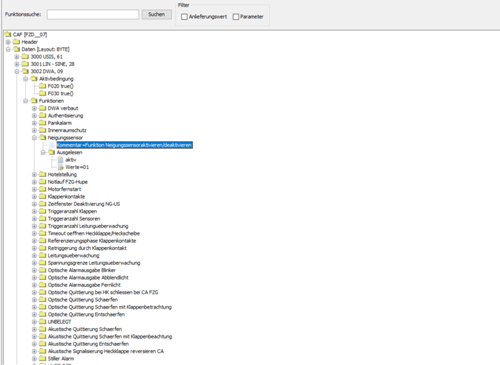Expand the Motorfernstart node
This screenshot has width=500, height=365.
34,189
